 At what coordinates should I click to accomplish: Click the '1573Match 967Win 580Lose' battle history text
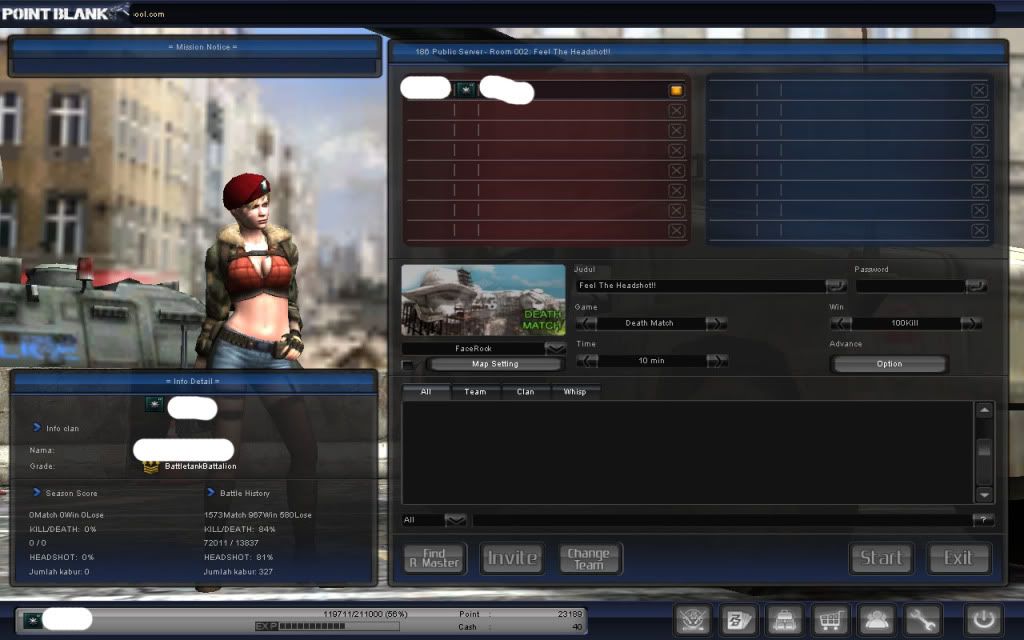[258, 515]
